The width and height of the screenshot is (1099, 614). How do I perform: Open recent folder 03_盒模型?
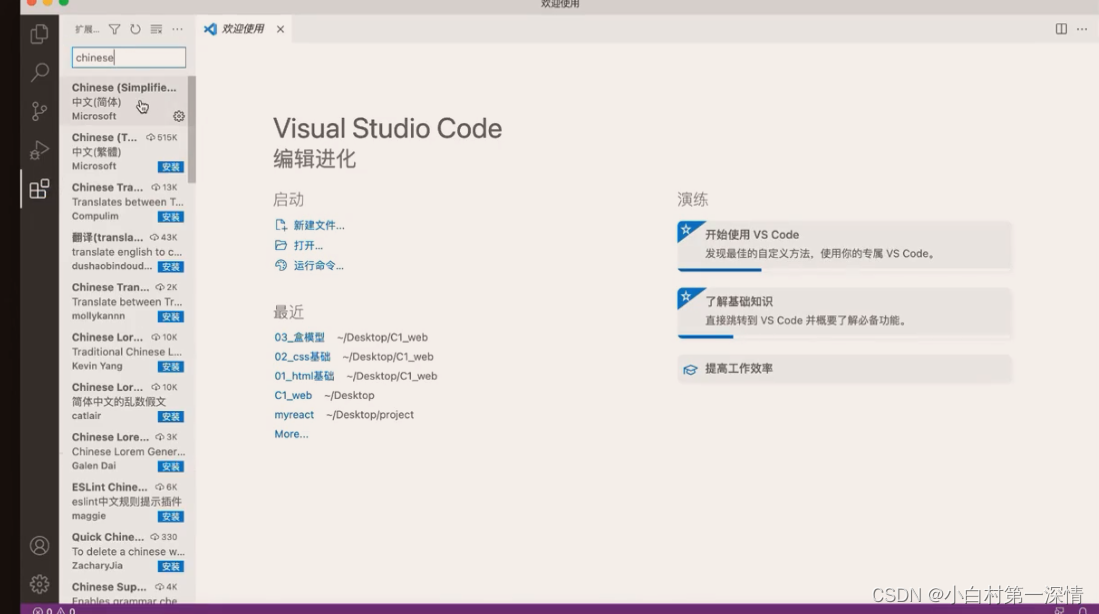click(x=299, y=337)
